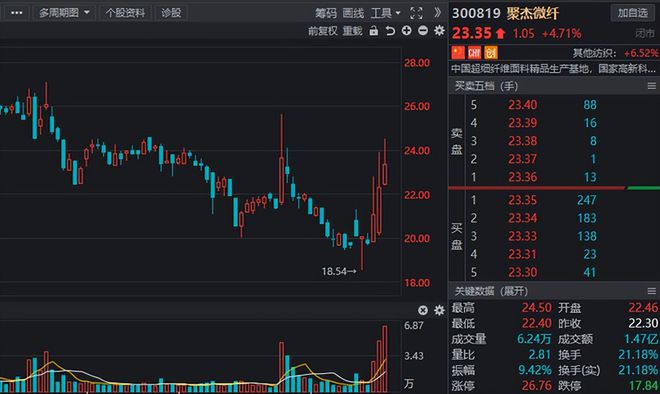The height and width of the screenshot is (394, 660).
Task: Click the 最高 value 24.50
Action: [x=536, y=308]
